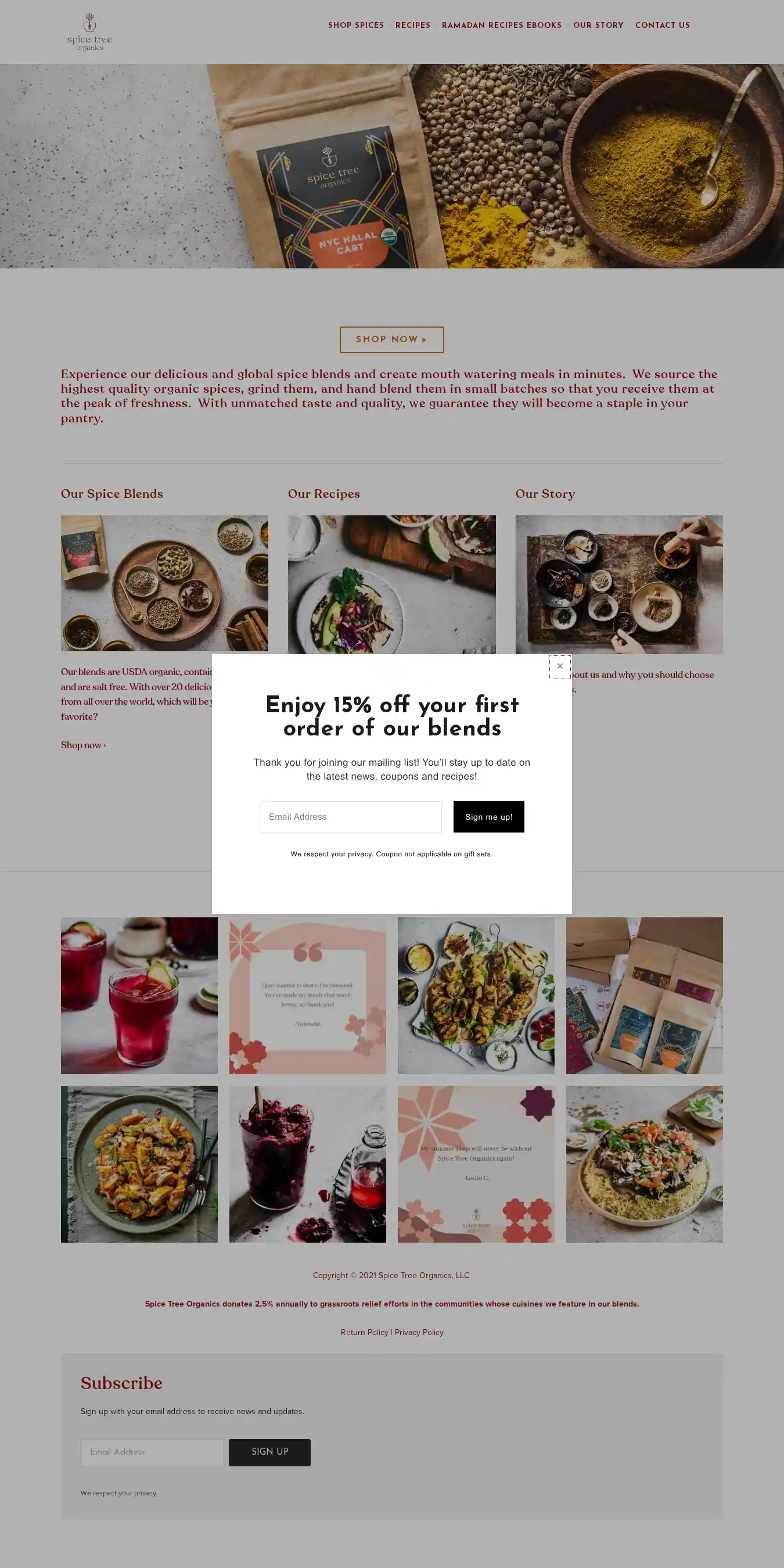784x1568 pixels.
Task: Click the footer Subscribe email field
Action: coord(152,1452)
